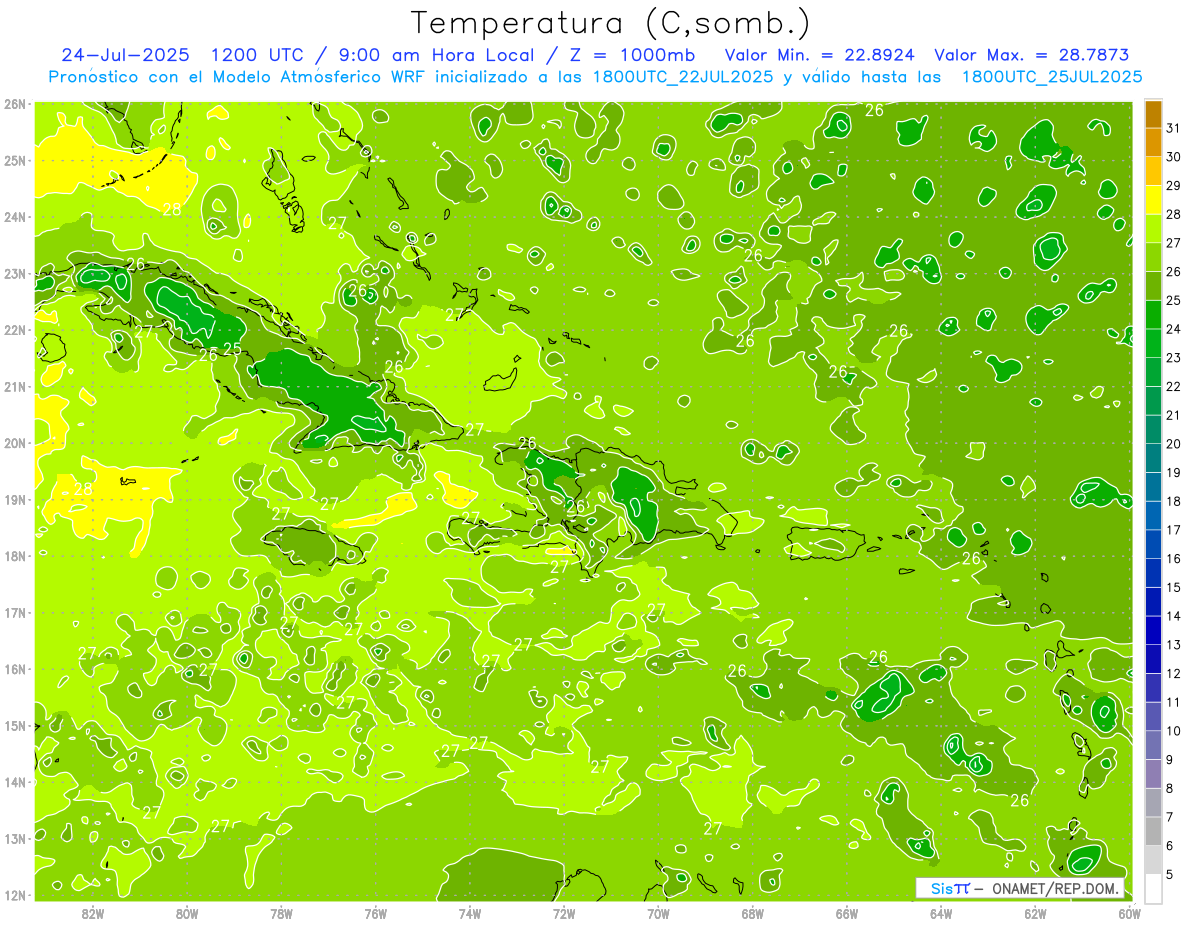Click the 20N latitude axis label
Image resolution: width=1200 pixels, height=927 pixels.
tap(15, 443)
